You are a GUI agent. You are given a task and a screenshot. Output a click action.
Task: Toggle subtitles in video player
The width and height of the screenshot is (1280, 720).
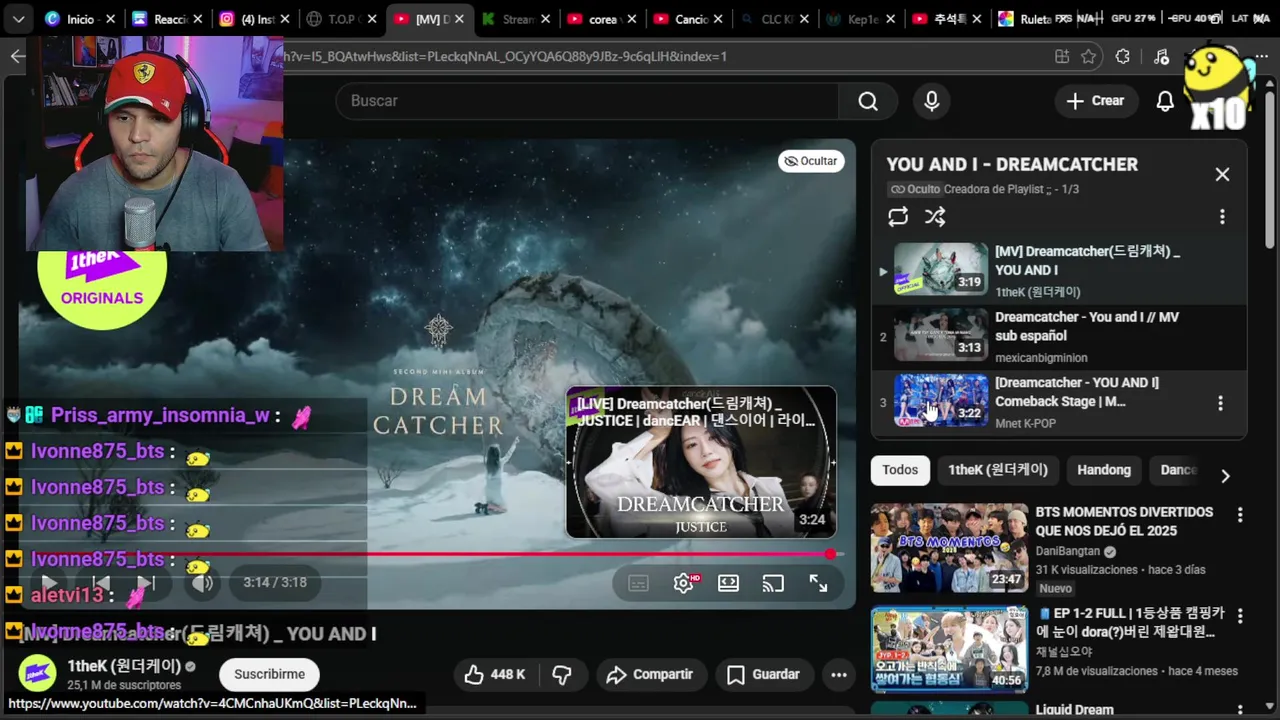pyautogui.click(x=638, y=584)
